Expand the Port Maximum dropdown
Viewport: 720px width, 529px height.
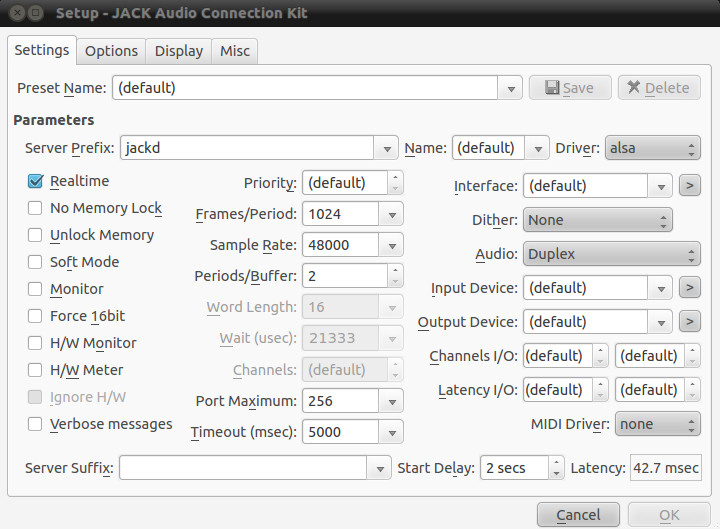[x=392, y=401]
